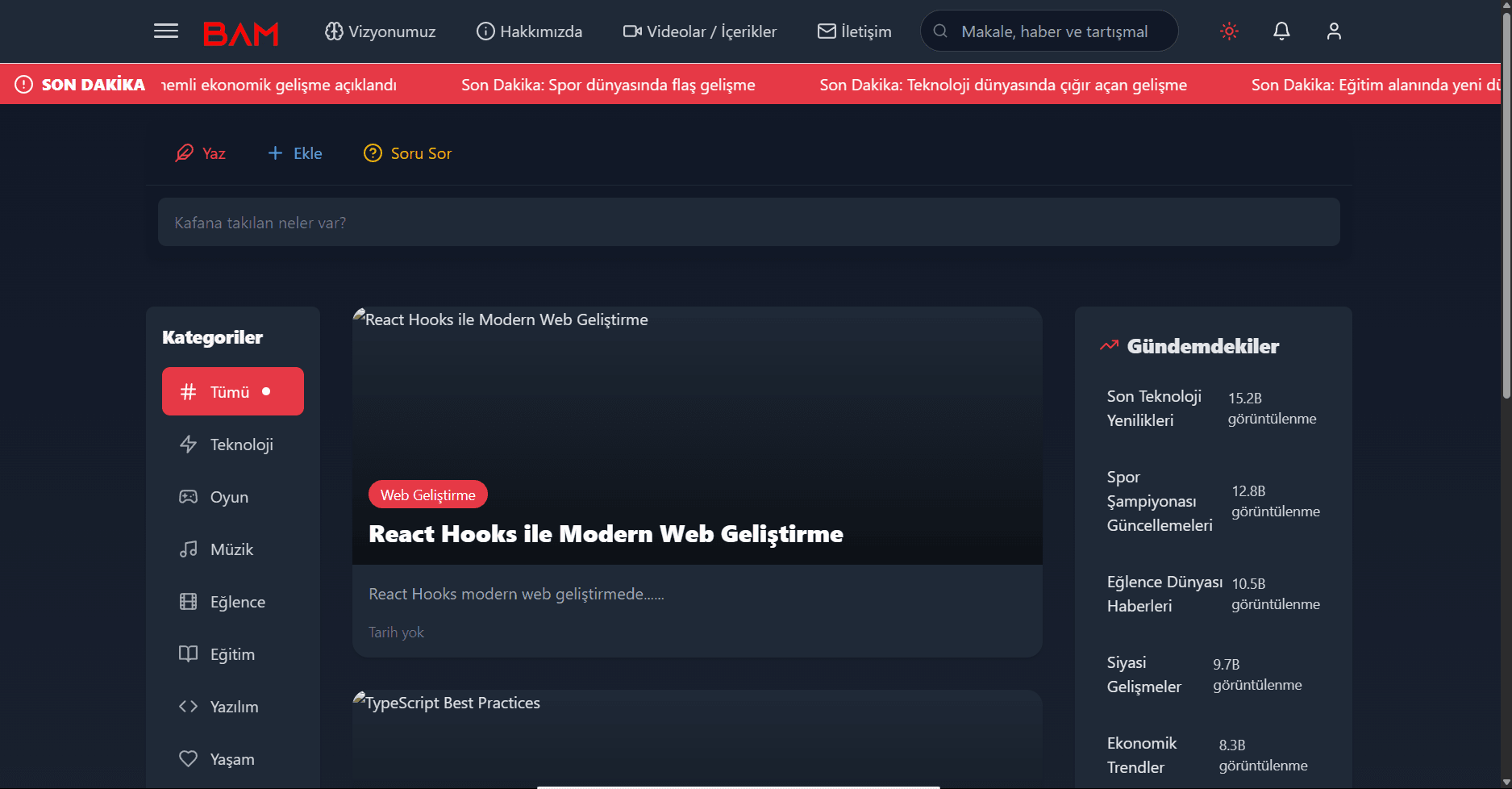Open İletişim contact link
This screenshot has height=789, width=1512.
pyautogui.click(x=854, y=31)
